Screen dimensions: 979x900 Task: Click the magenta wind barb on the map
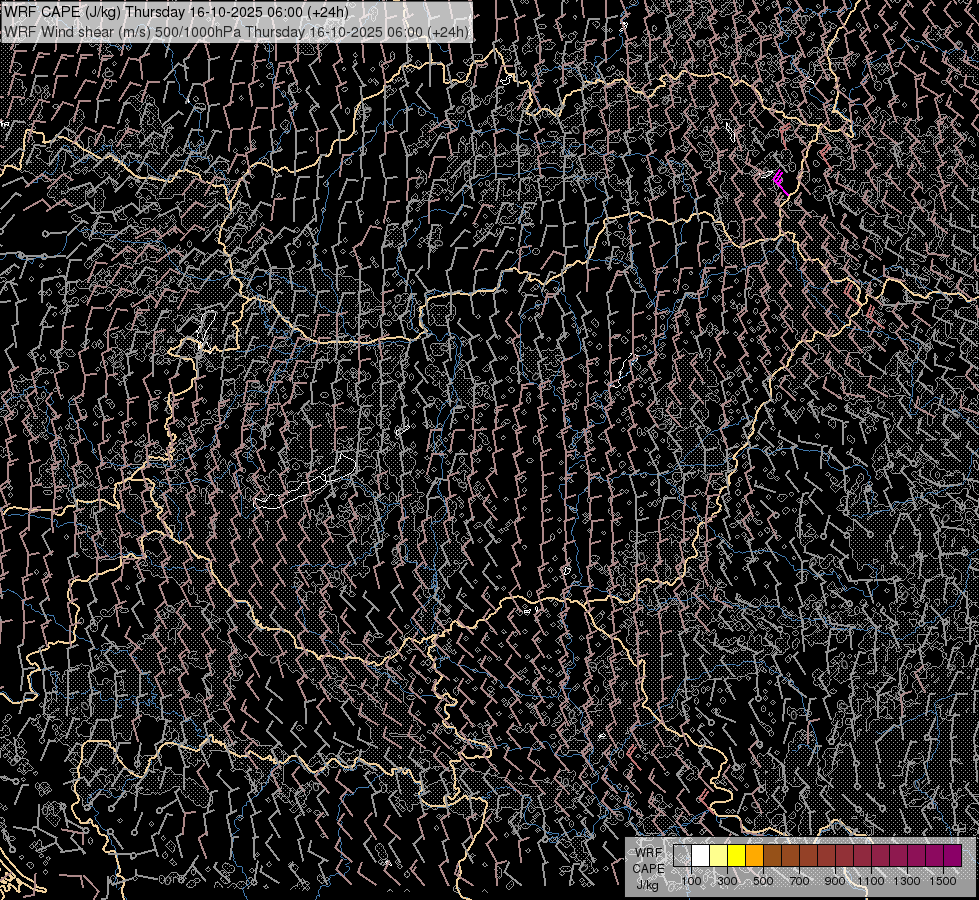click(x=781, y=182)
